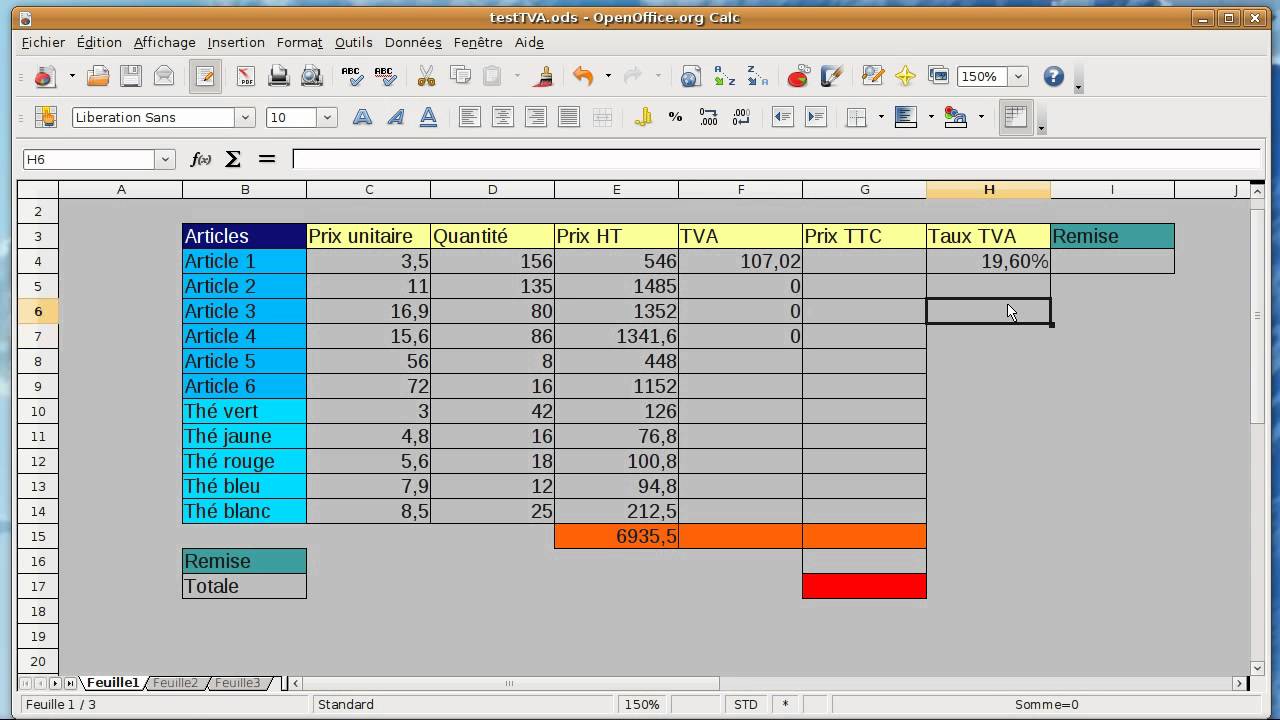
Task: Insert a chart using the chart icon
Action: 797,77
